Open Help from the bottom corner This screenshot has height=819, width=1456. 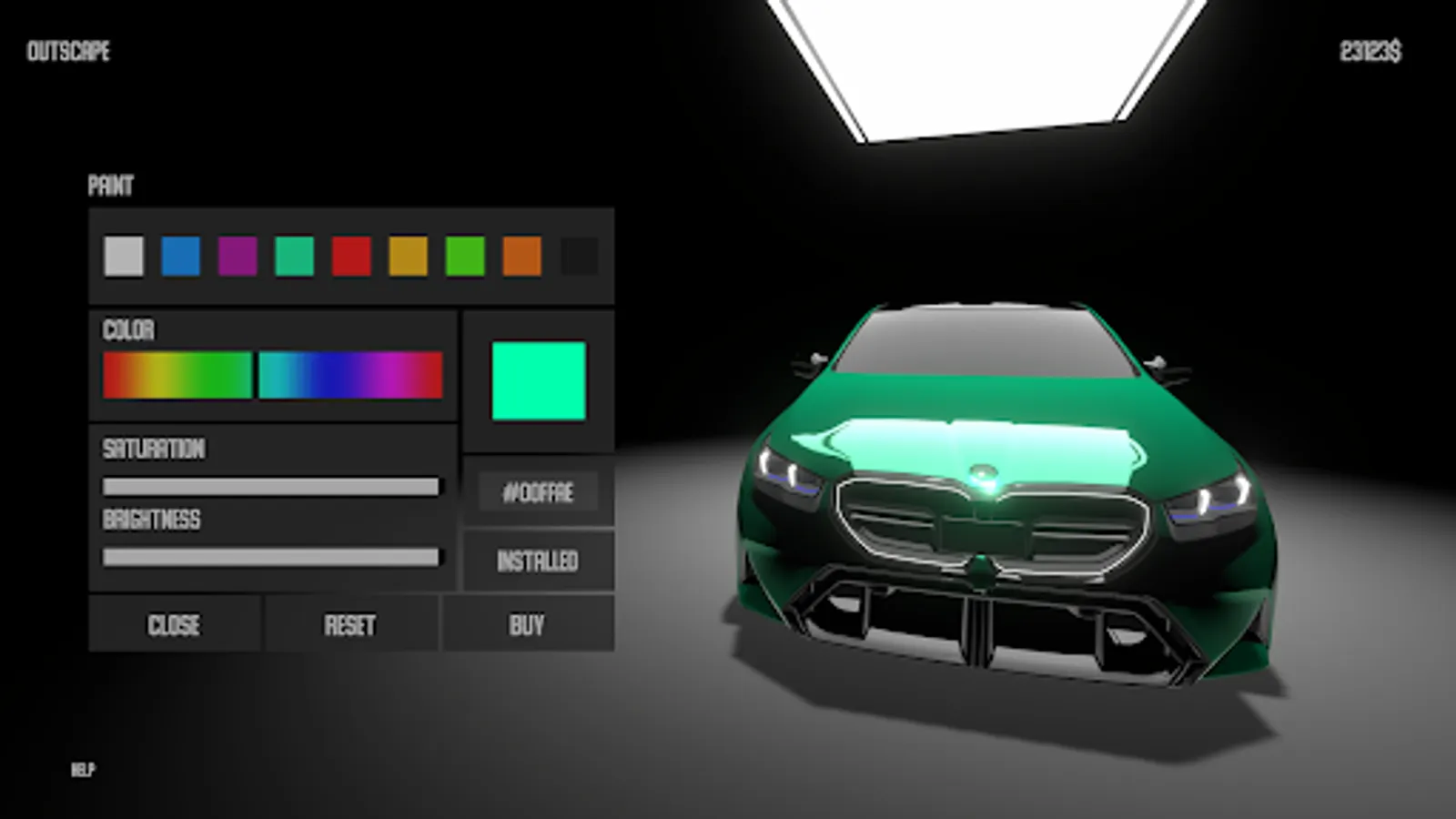[83, 769]
